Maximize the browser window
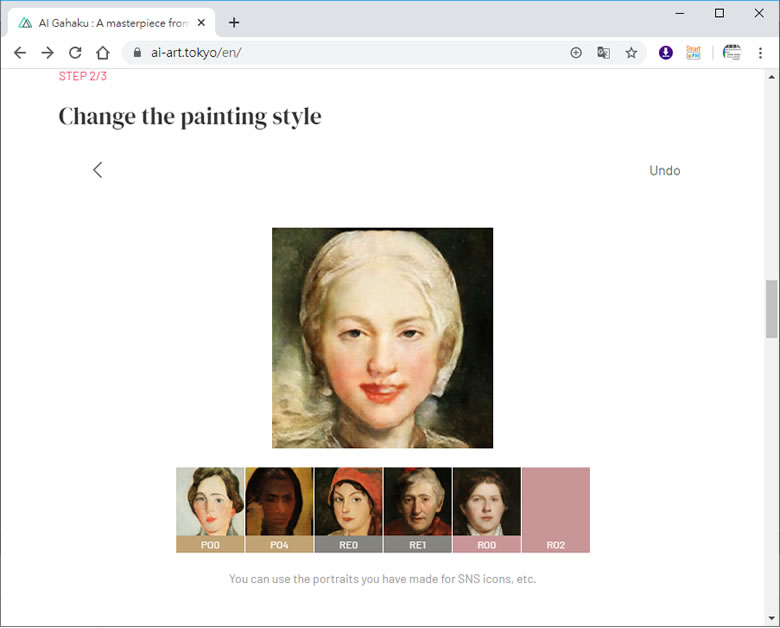This screenshot has height=628, width=780. coord(719,13)
